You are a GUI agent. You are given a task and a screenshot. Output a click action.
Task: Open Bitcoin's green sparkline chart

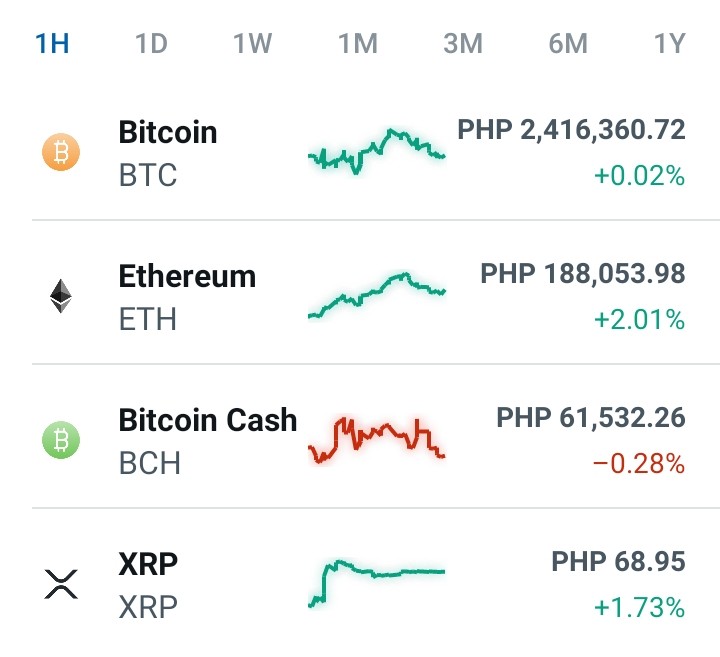pyautogui.click(x=377, y=152)
